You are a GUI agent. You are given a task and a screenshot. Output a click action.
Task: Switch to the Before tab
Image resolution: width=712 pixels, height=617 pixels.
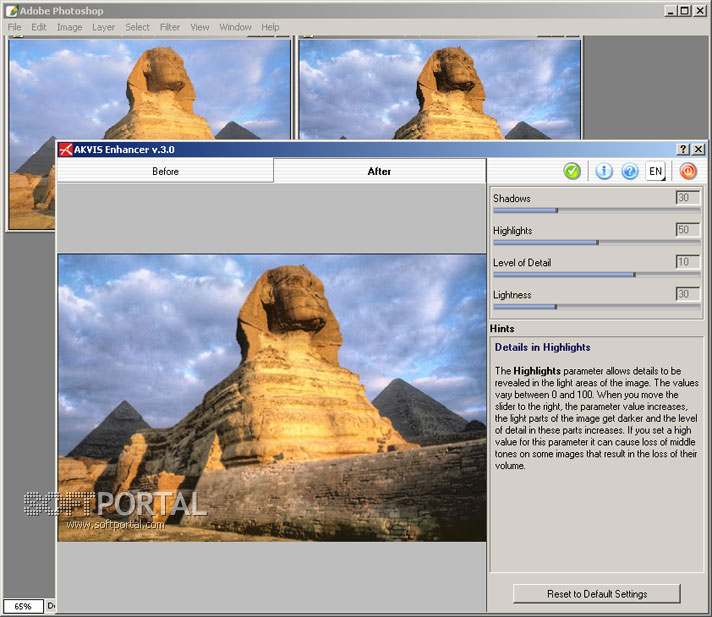point(165,171)
